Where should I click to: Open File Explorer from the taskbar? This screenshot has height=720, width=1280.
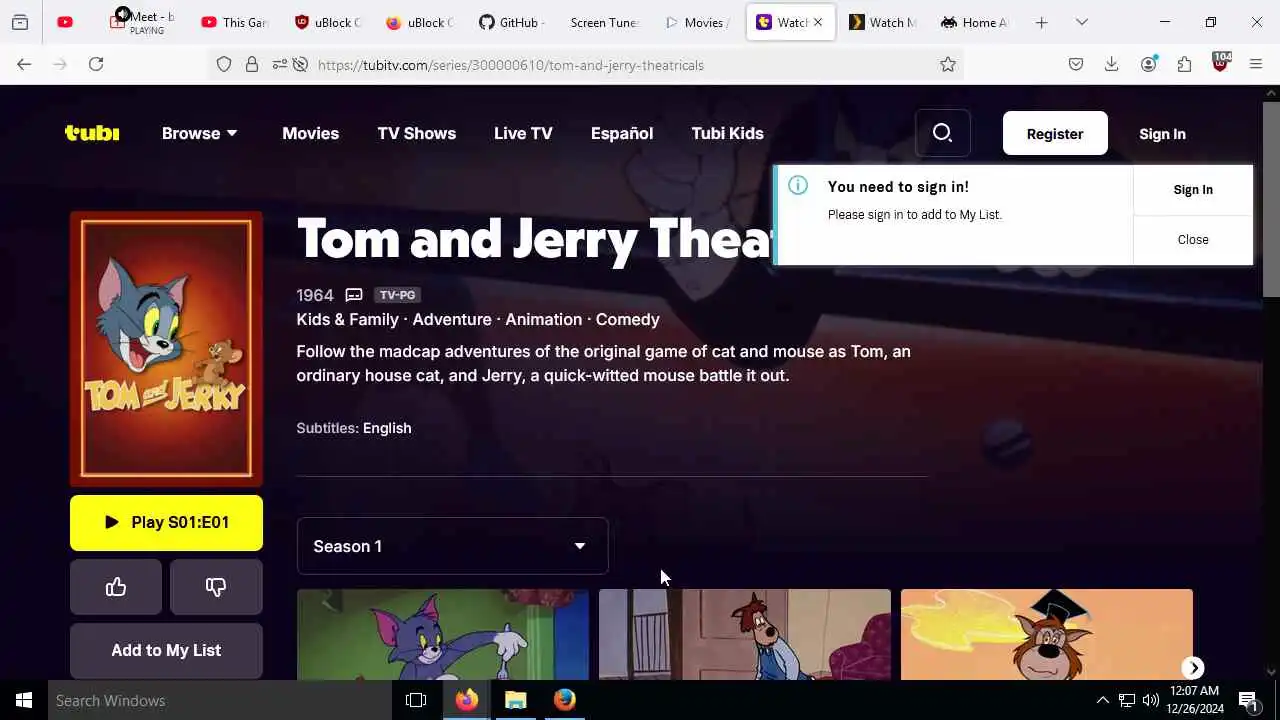[x=516, y=700]
